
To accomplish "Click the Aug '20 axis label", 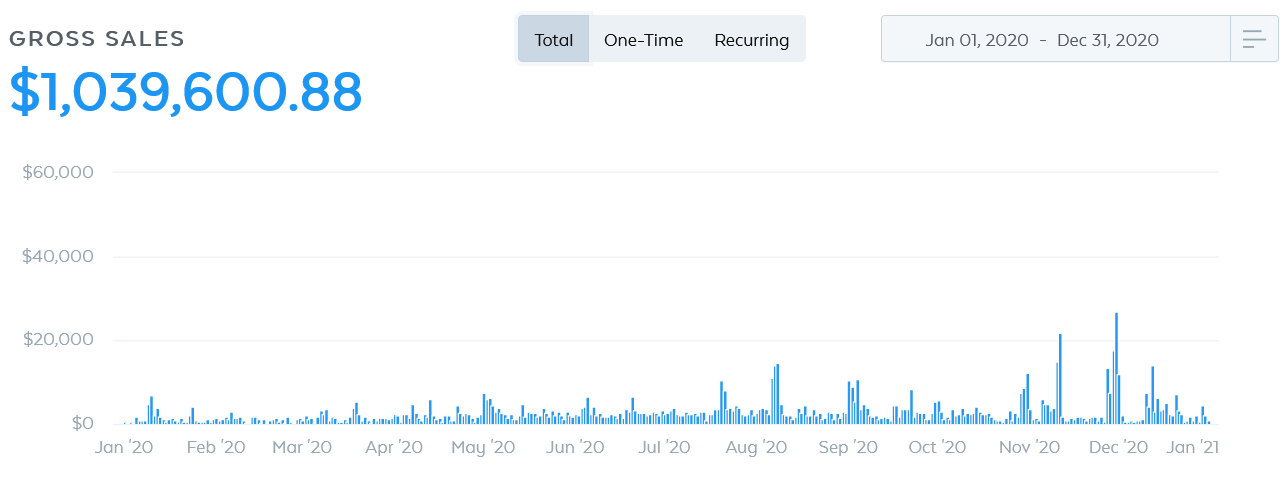I will point(756,447).
